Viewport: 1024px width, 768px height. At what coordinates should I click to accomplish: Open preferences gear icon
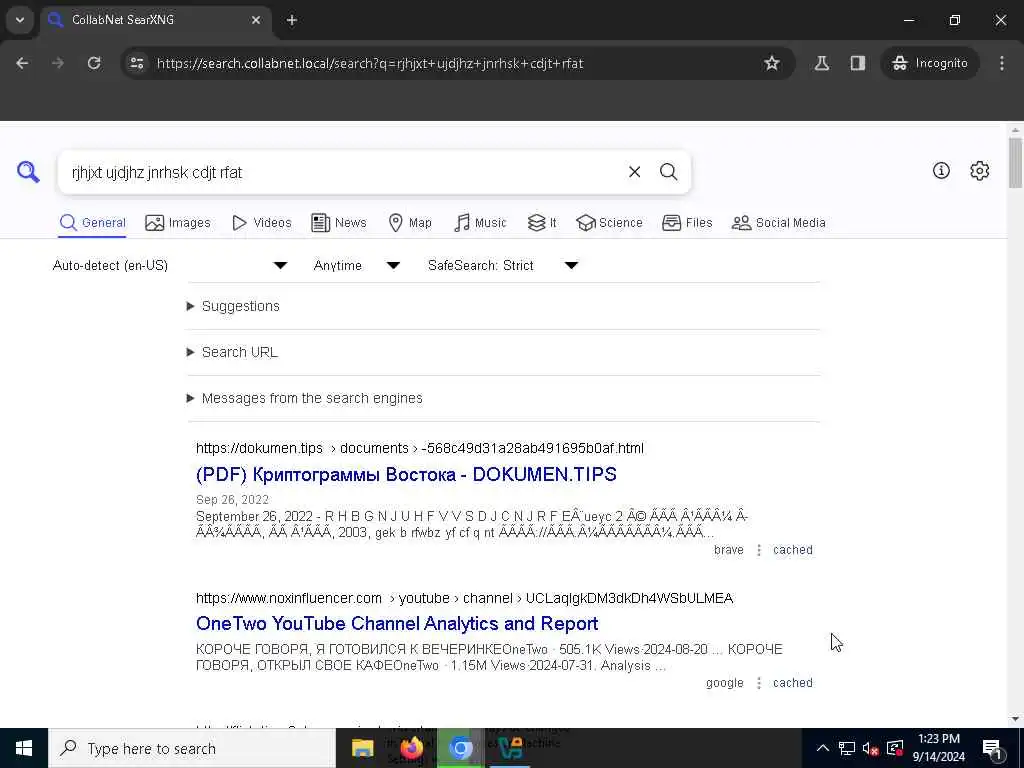click(x=979, y=170)
